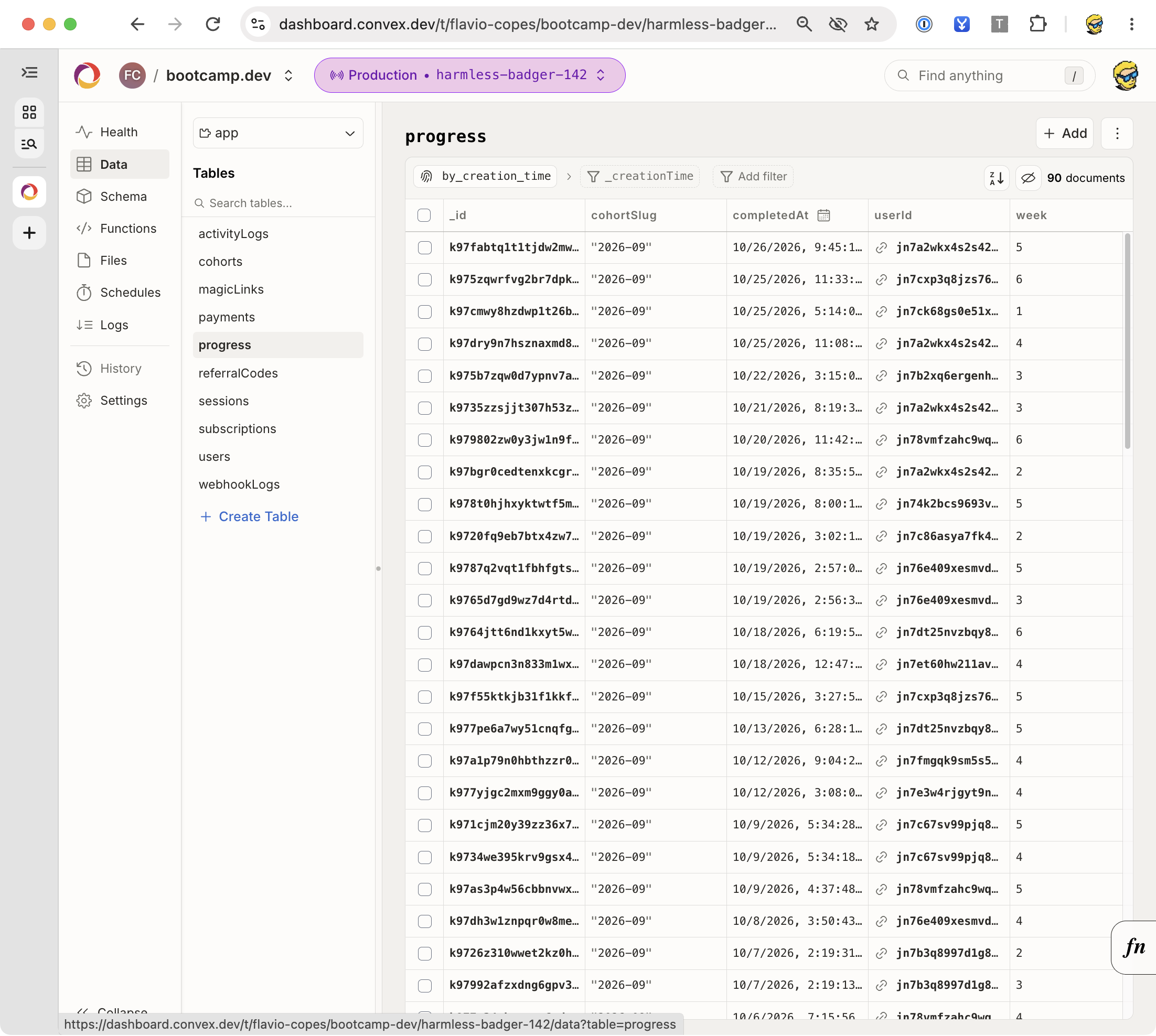Click the browser reload icon
The width and height of the screenshot is (1156, 1036).
pyautogui.click(x=213, y=24)
